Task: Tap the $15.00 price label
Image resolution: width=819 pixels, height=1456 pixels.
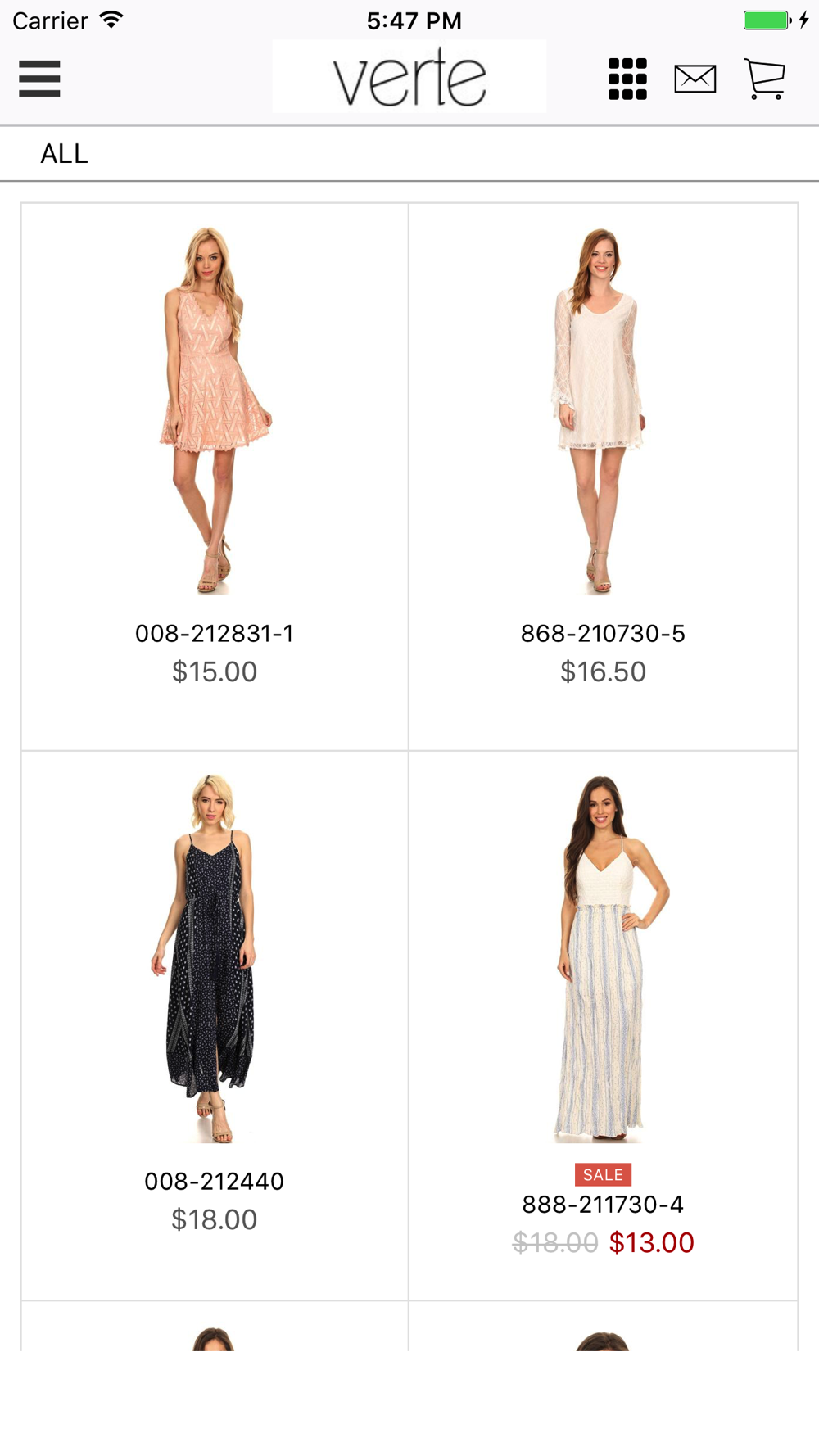Action: coord(215,671)
